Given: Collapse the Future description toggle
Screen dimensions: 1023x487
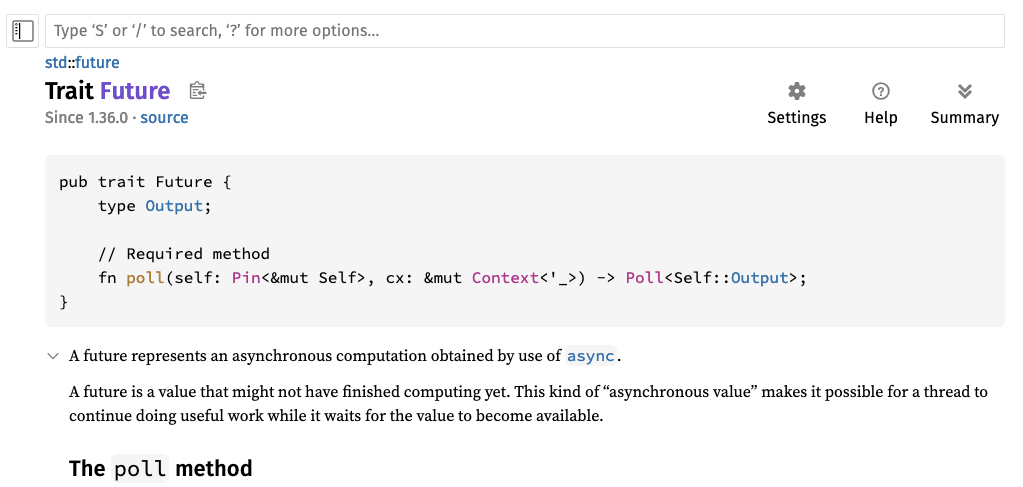Looking at the screenshot, I should point(53,356).
